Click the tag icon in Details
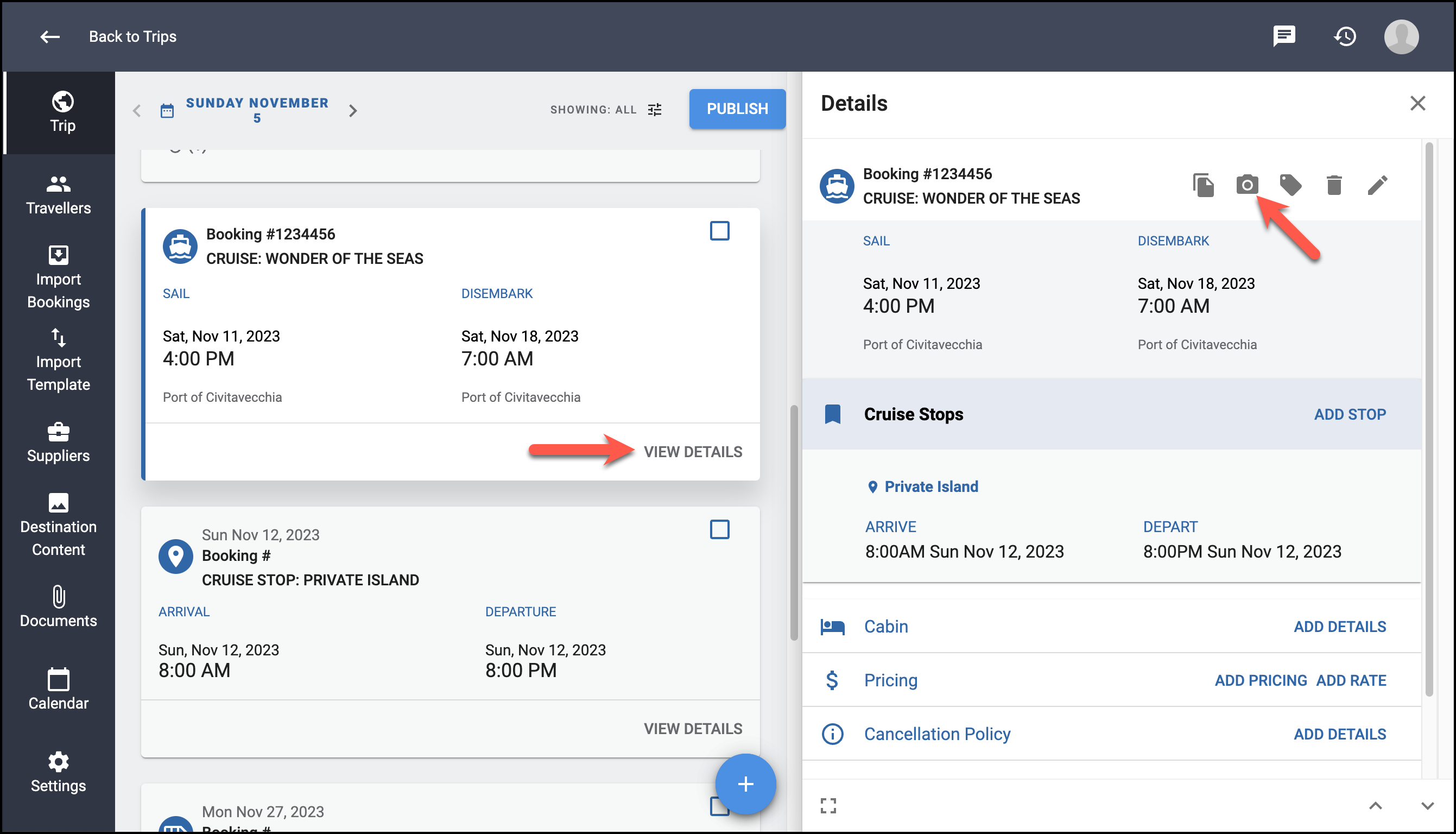 pyautogui.click(x=1290, y=185)
